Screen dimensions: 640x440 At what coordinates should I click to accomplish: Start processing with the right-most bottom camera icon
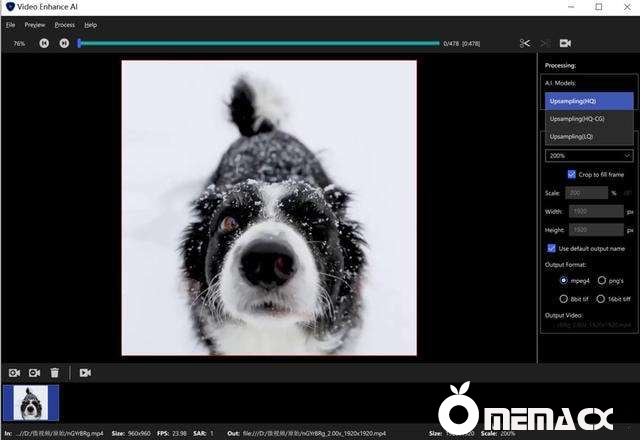tap(85, 372)
